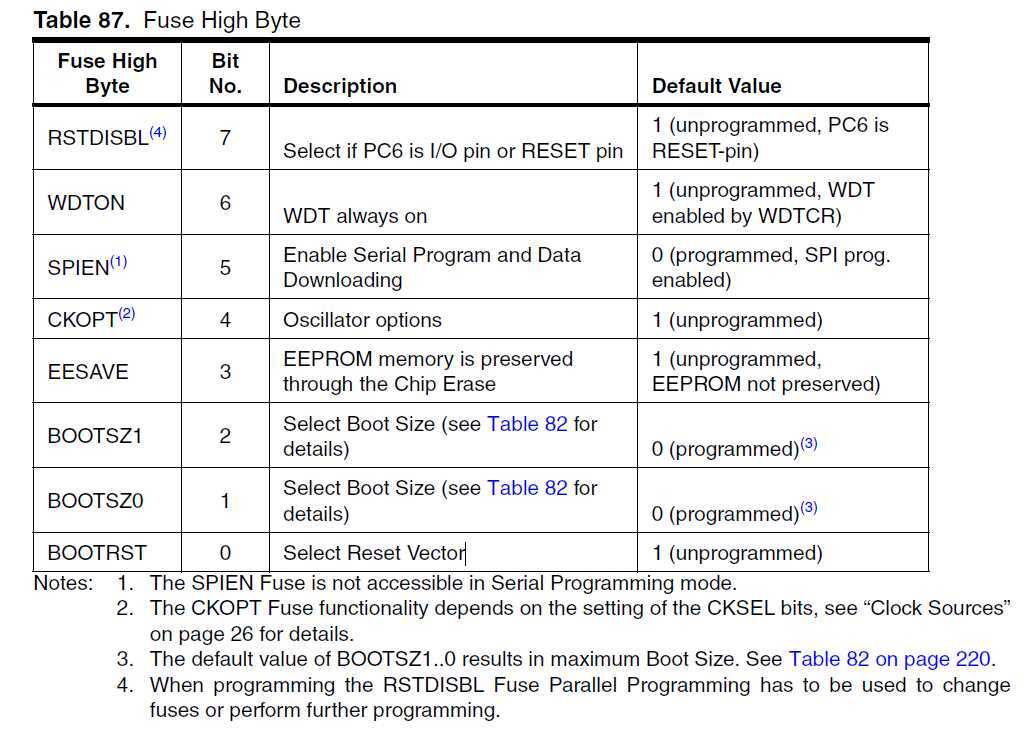This screenshot has height=732, width=1035.
Task: Select the "Description" column header
Action: pos(340,86)
